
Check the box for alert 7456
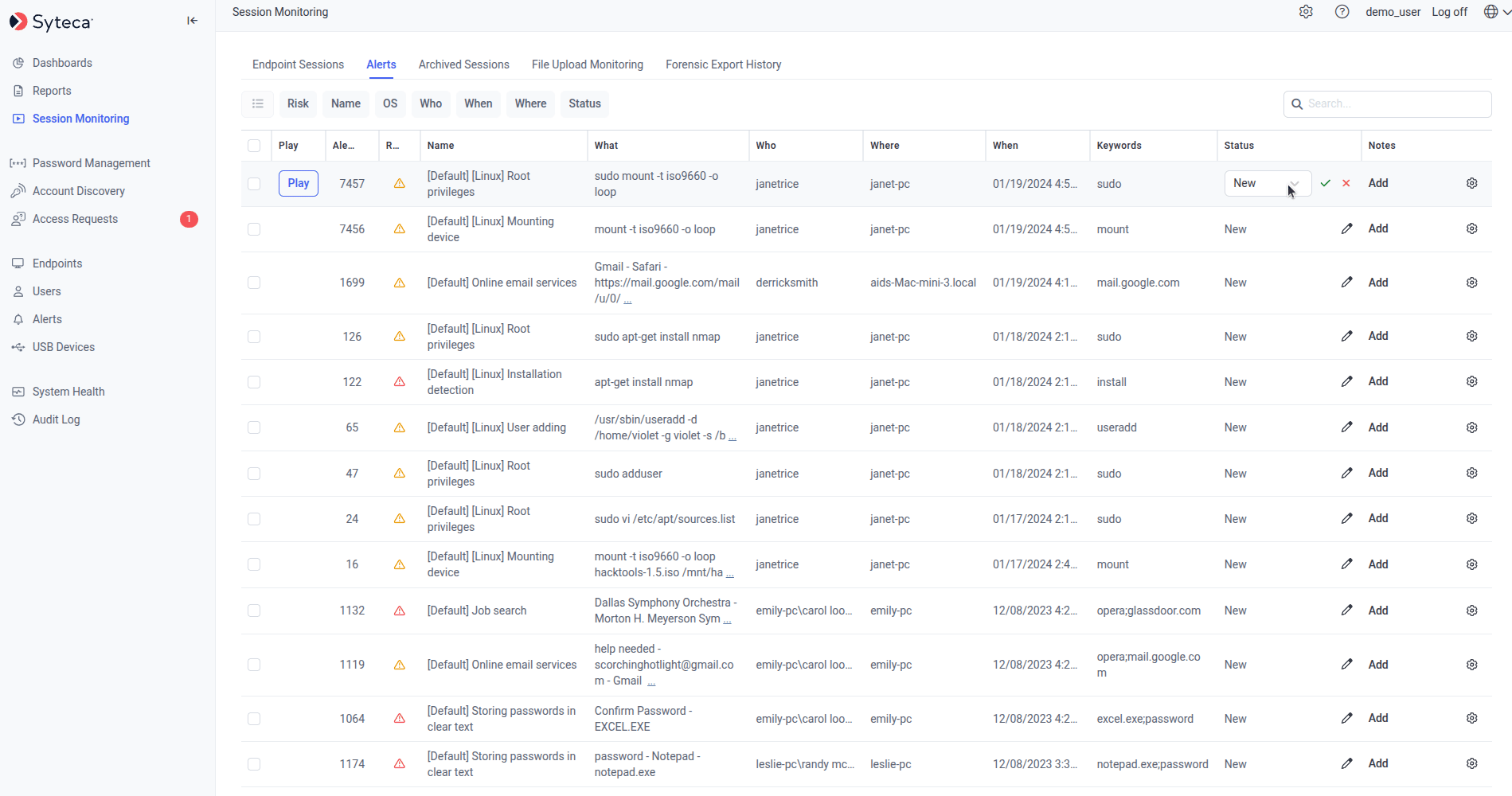[x=254, y=229]
